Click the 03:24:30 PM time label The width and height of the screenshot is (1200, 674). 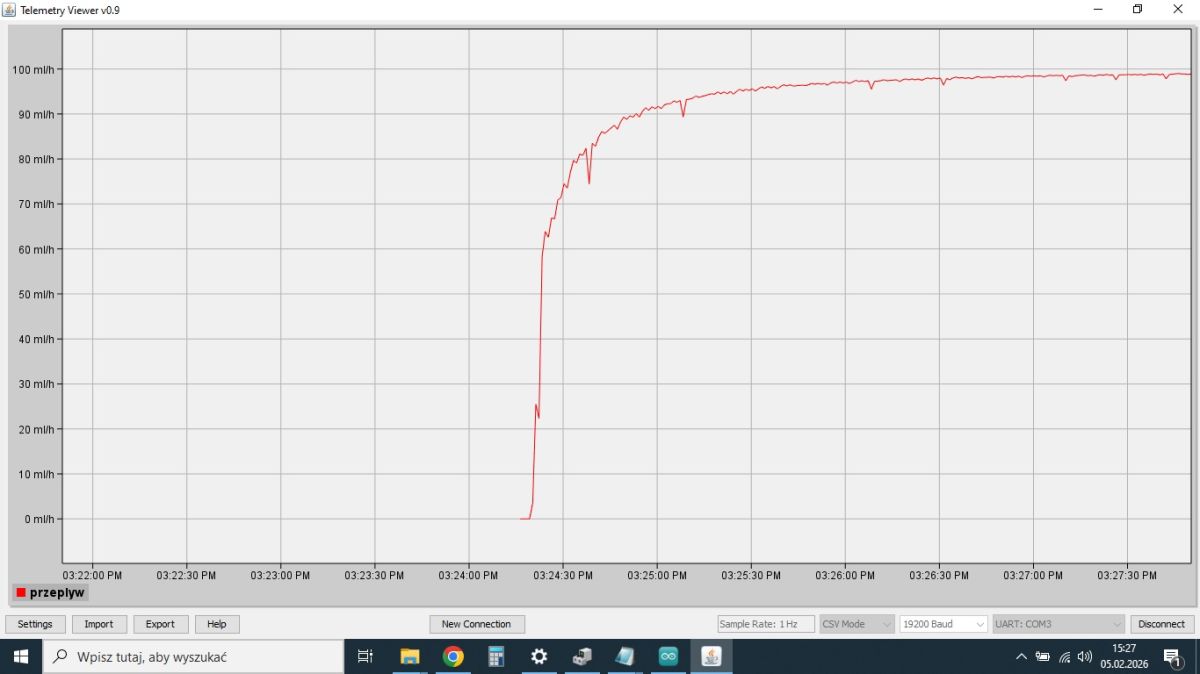point(563,575)
